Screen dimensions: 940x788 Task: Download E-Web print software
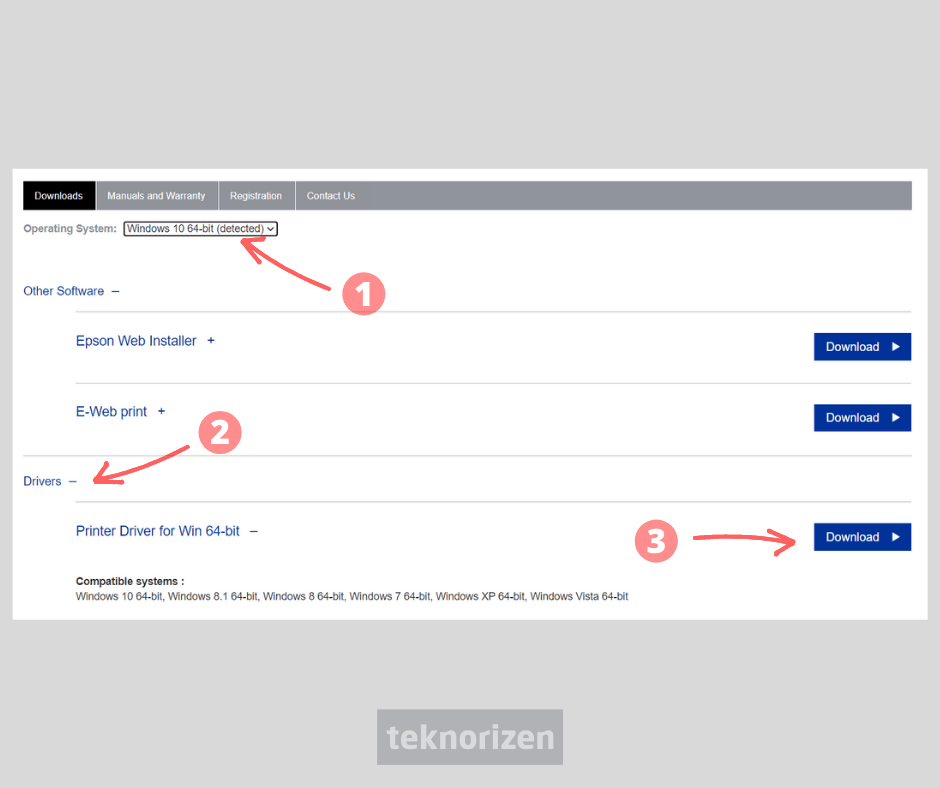(862, 417)
